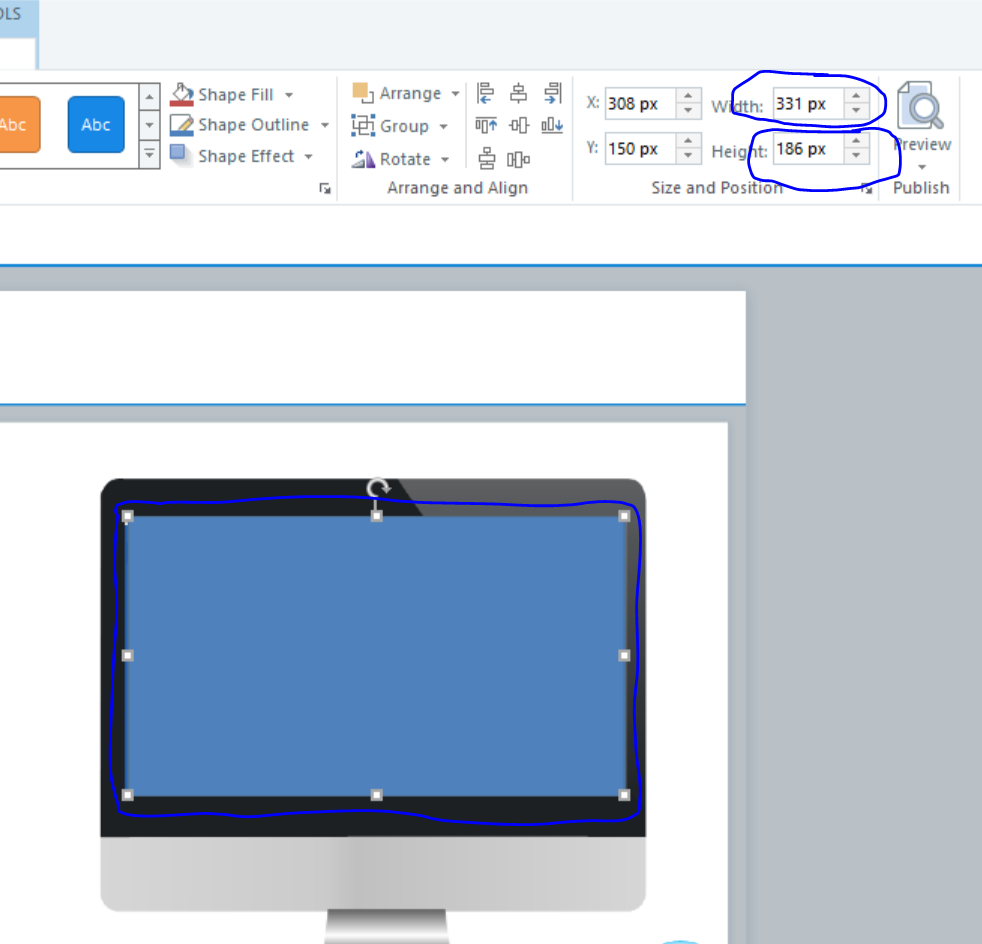The height and width of the screenshot is (944, 982).
Task: Click the top-right resize handle of rectangle
Action: (x=624, y=516)
